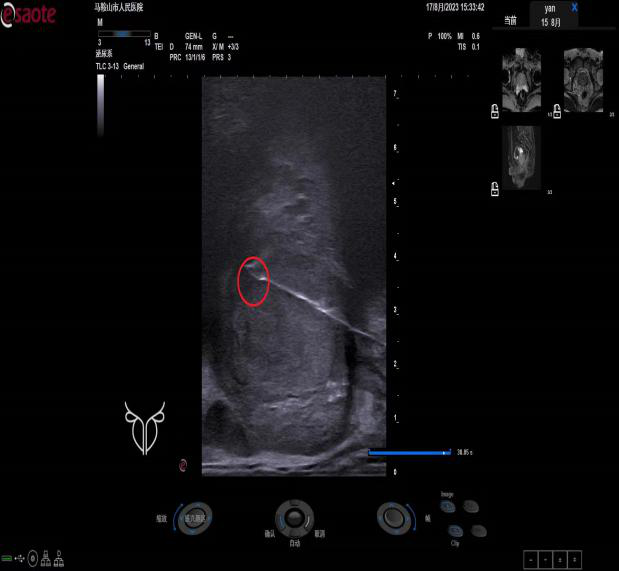This screenshot has height=571, width=619.
Task: Switch to the 当前 tab
Action: (511, 20)
